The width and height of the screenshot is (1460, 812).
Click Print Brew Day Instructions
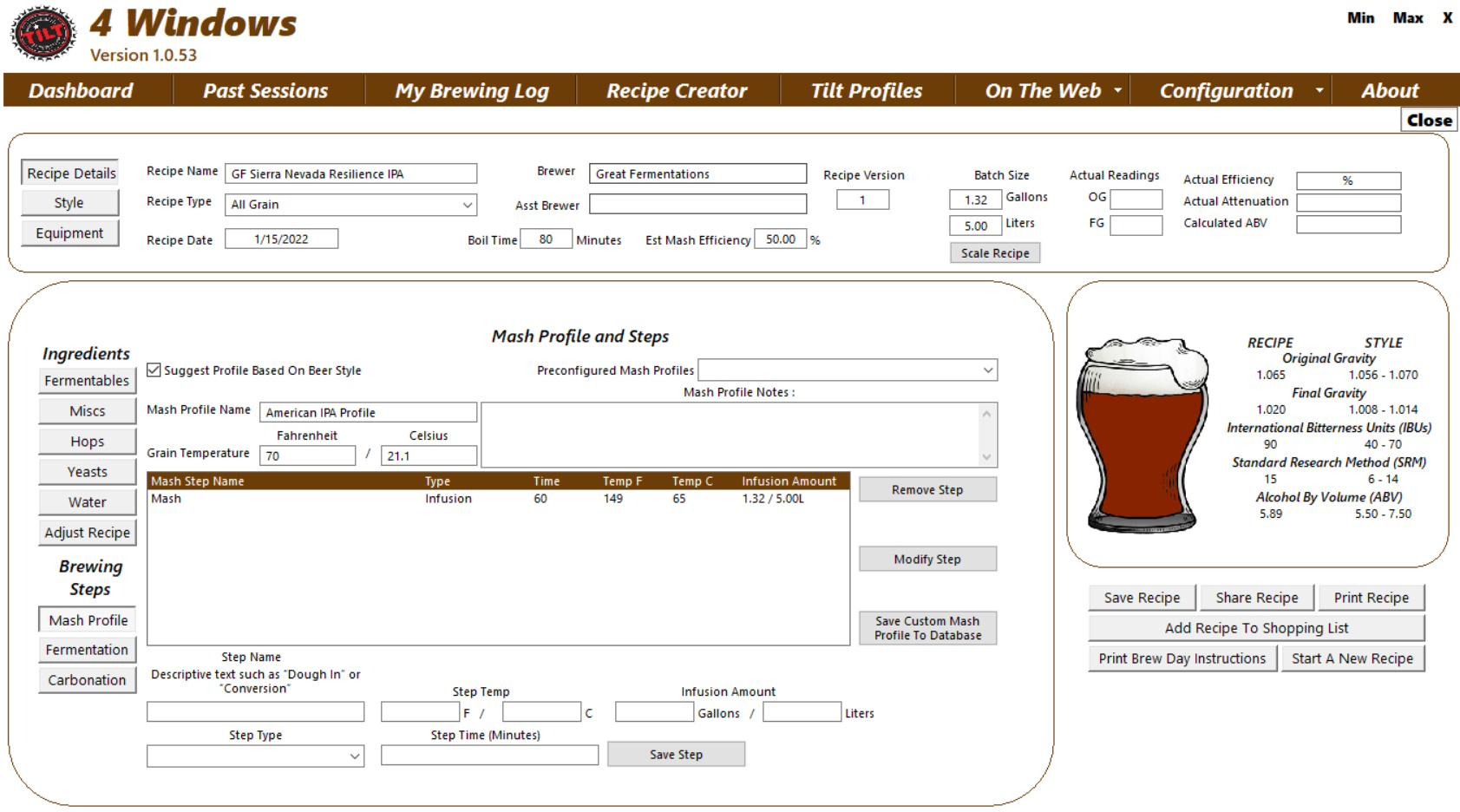(1182, 658)
